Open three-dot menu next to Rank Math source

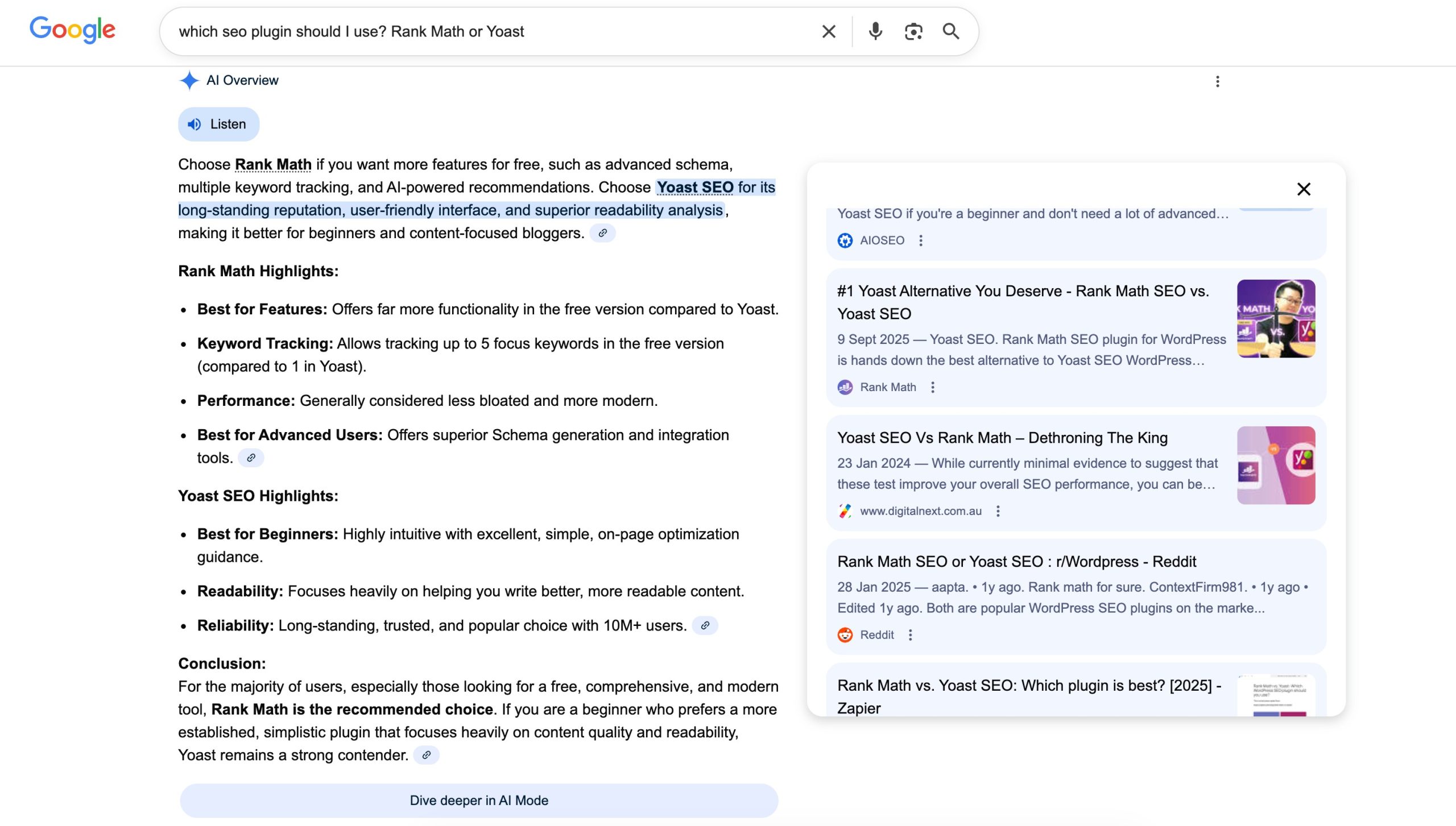932,387
